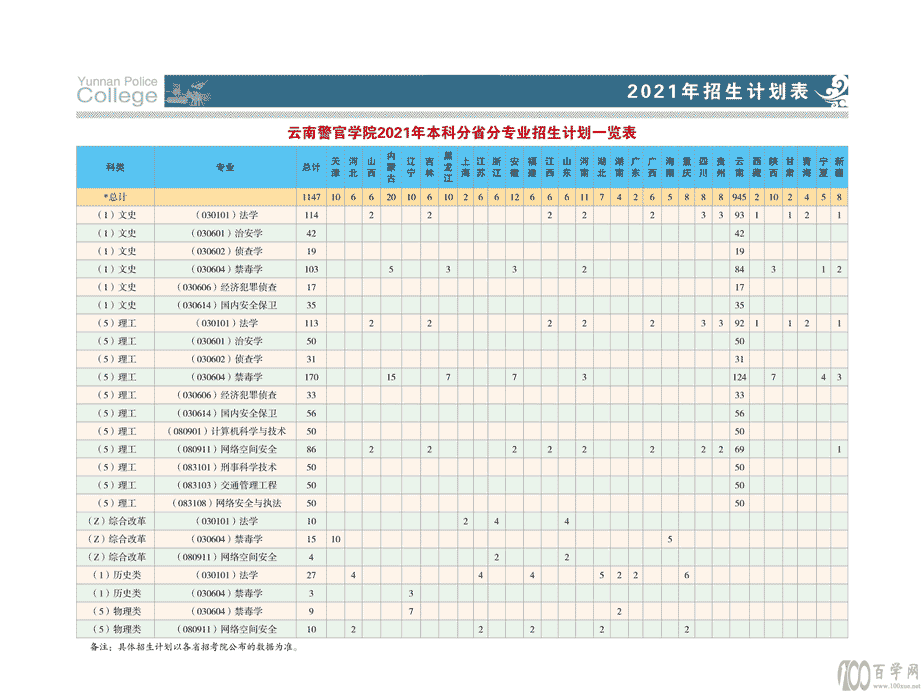Click the 内蒙古 value 15 in 理工 禁毒学 row
Image resolution: width=924 pixels, height=694 pixels.
pos(391,377)
